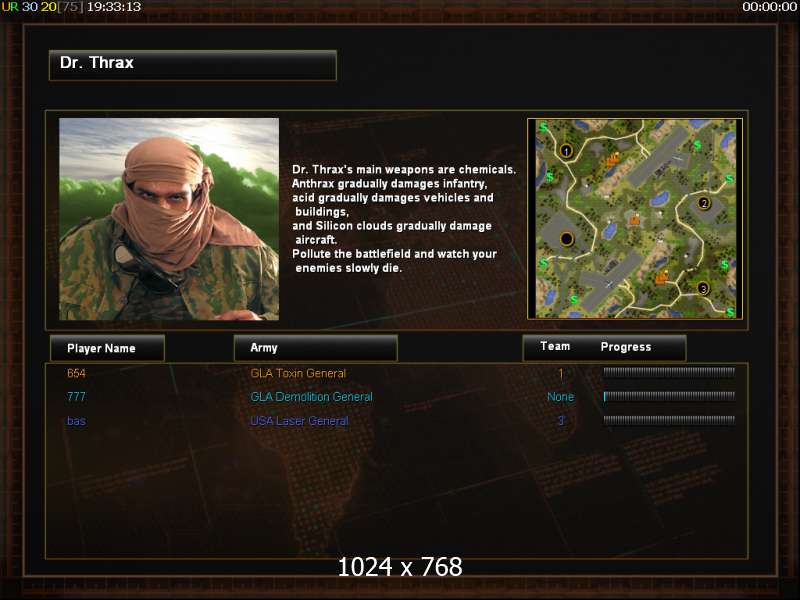Click the orange building icon at map center
The width and height of the screenshot is (800, 600).
click(634, 219)
